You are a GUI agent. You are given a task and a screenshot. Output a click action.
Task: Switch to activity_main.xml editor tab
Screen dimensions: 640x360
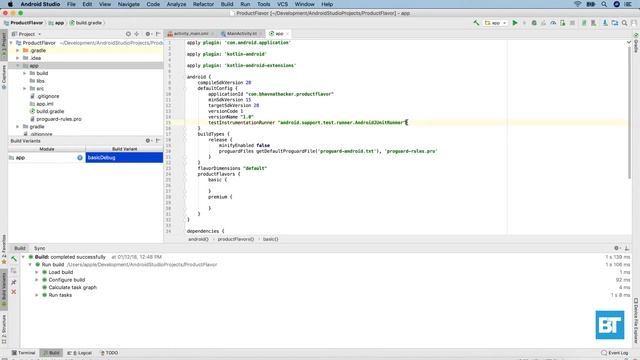point(191,33)
